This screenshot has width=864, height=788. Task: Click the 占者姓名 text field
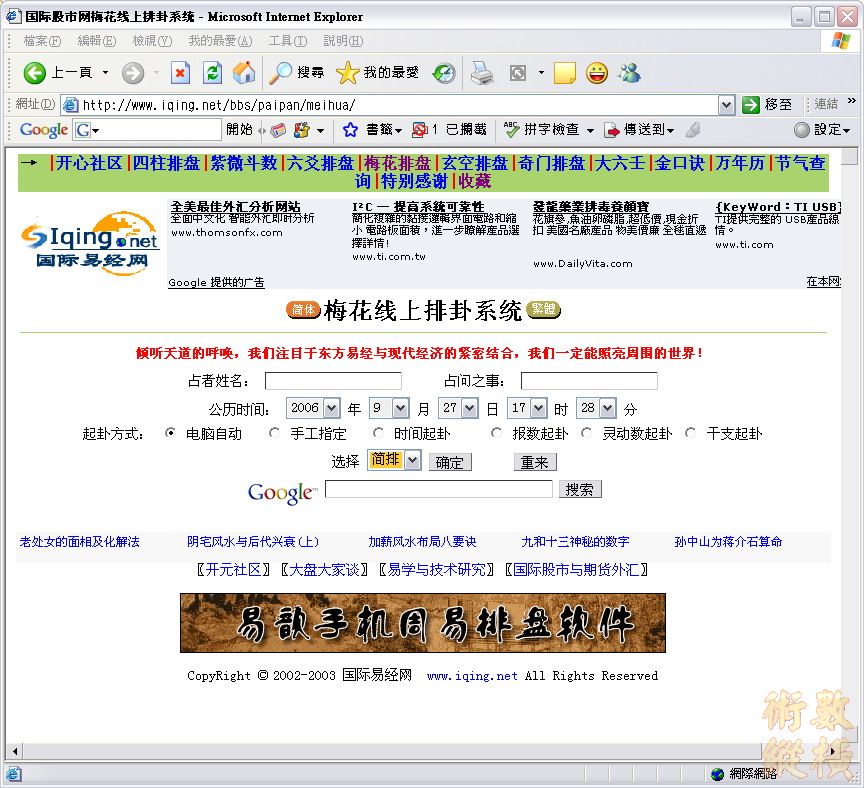333,381
